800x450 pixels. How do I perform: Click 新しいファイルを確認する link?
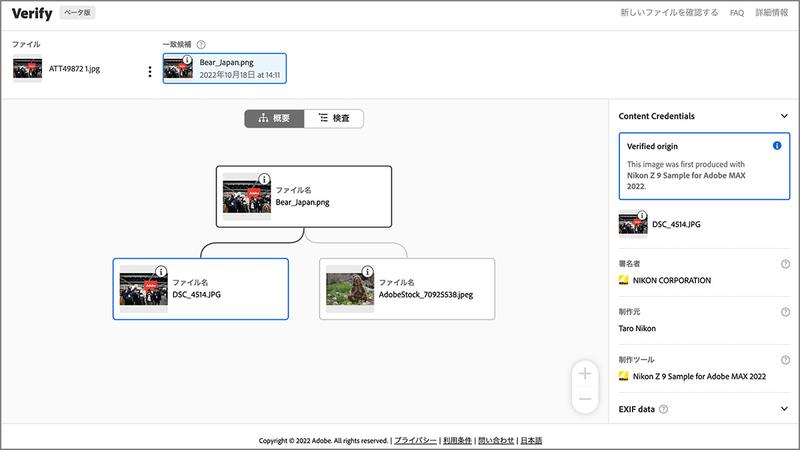click(x=669, y=12)
